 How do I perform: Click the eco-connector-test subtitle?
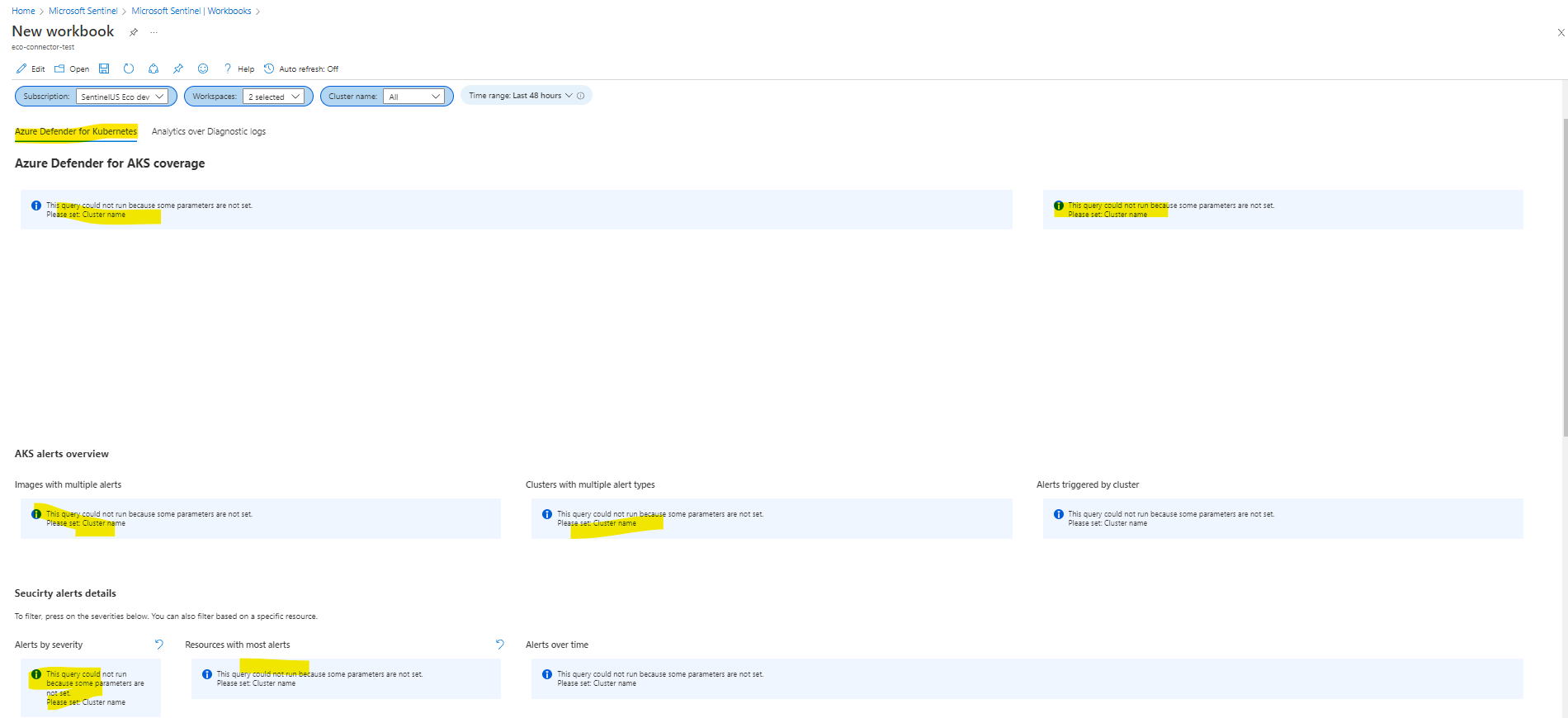coord(43,47)
